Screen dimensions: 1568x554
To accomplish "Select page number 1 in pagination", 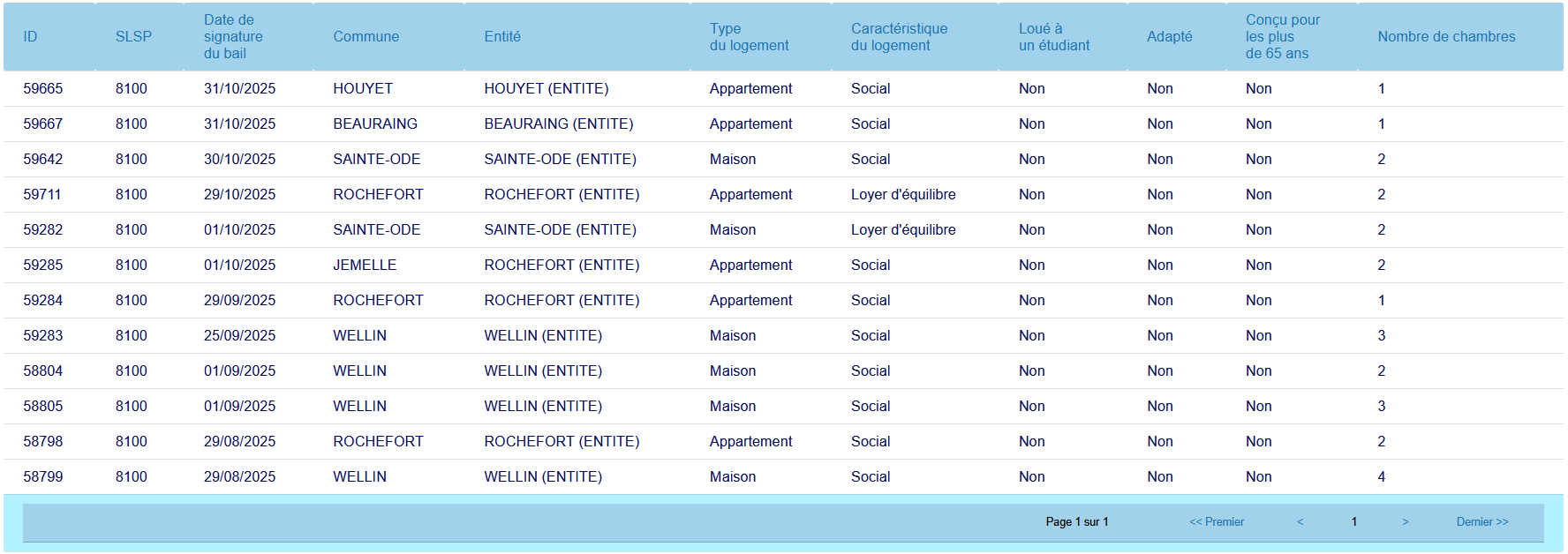I will click(1353, 522).
